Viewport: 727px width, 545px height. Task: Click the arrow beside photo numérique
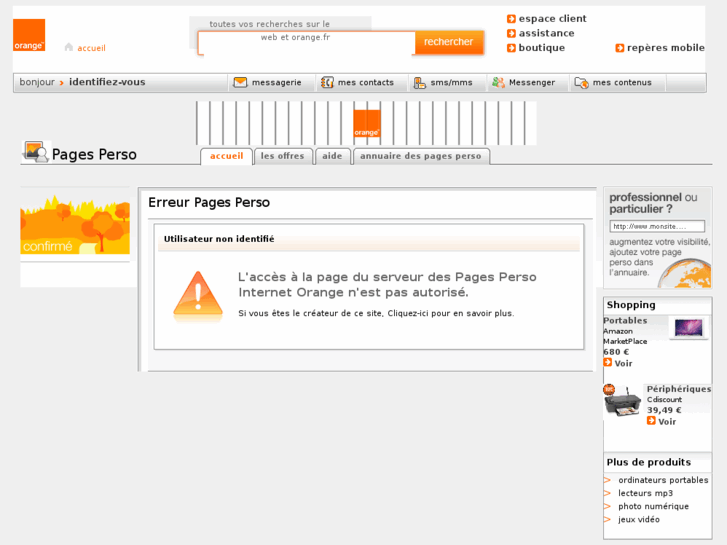[x=607, y=506]
